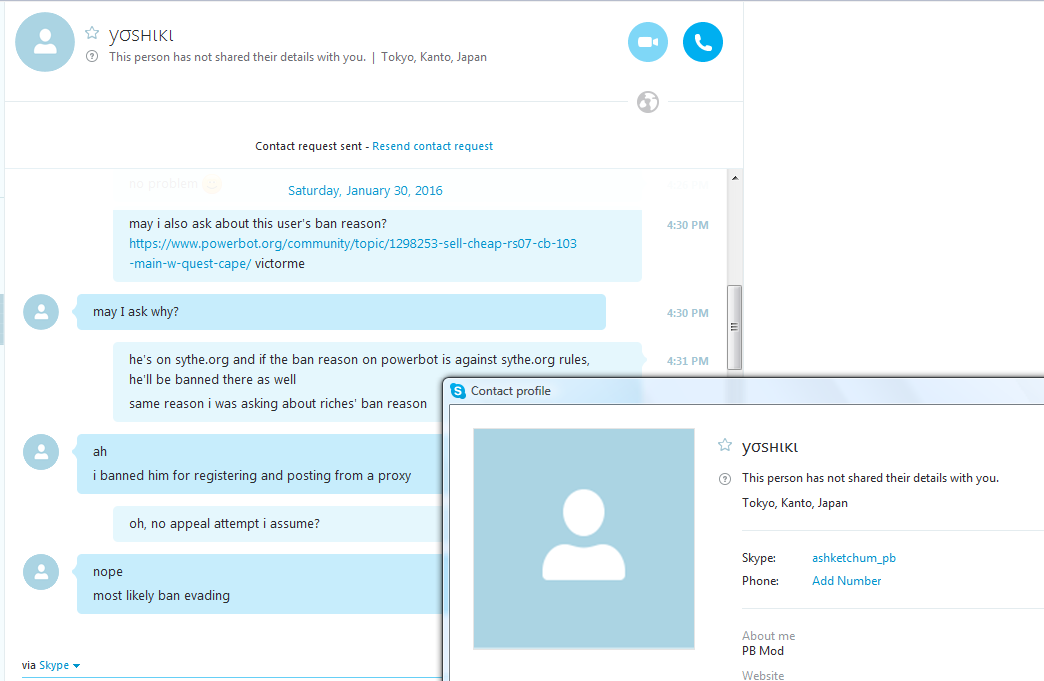Click the "oh, no appeal attempt i assume?" message
The height and width of the screenshot is (681, 1044).
pos(224,523)
